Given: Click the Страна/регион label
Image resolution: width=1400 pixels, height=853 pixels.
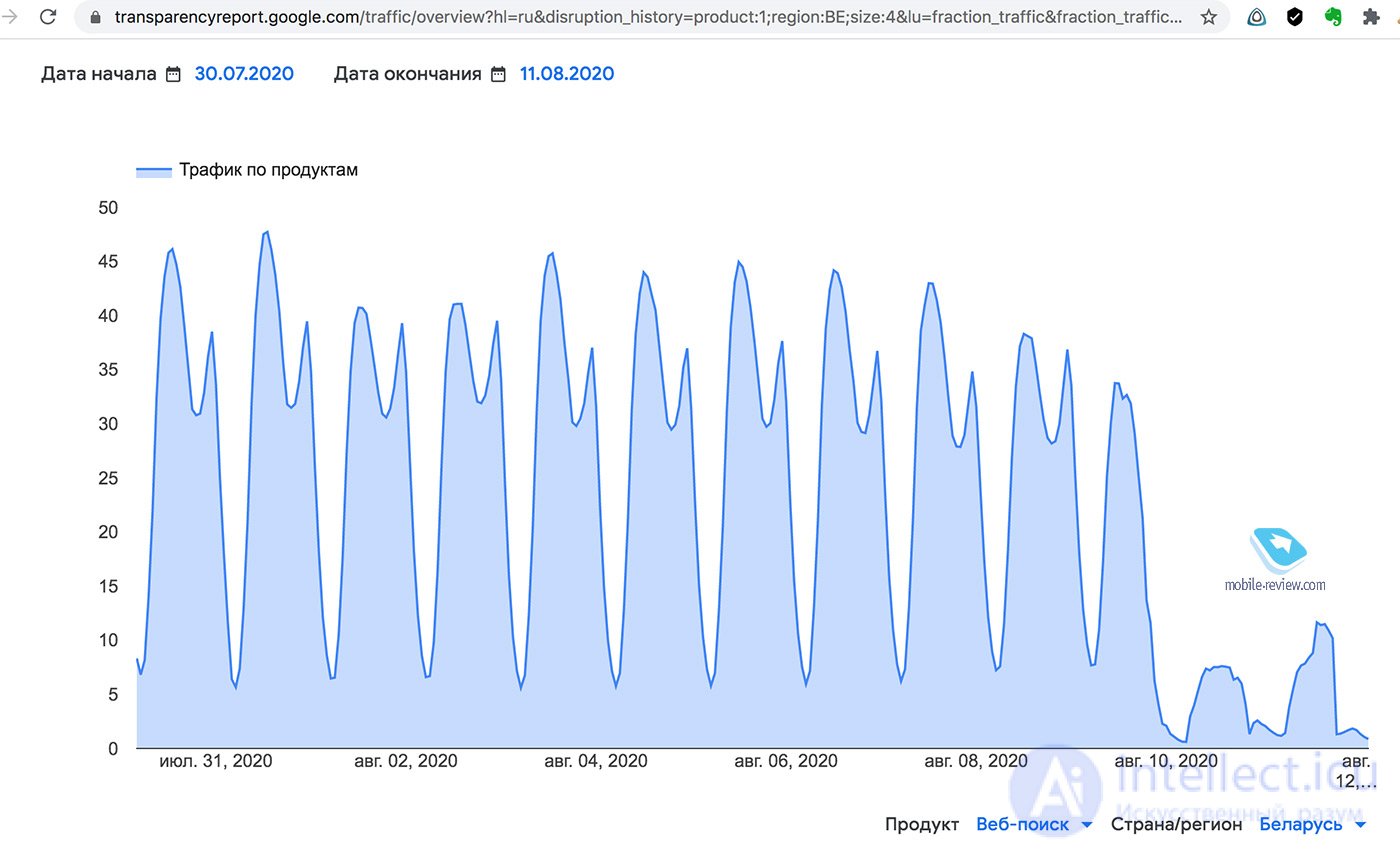Looking at the screenshot, I should click(x=1176, y=825).
